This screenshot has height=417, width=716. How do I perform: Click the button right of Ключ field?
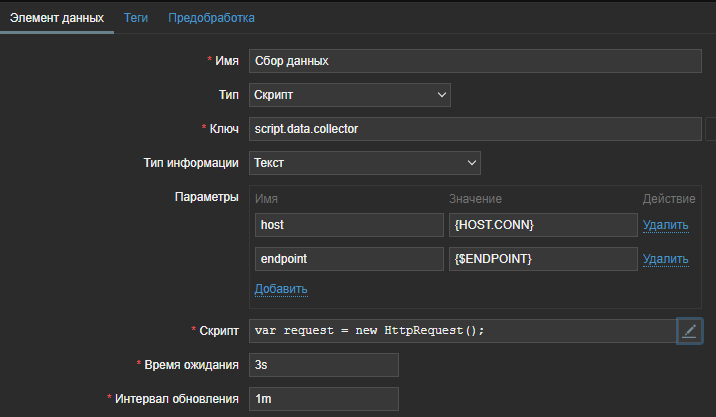(x=711, y=129)
